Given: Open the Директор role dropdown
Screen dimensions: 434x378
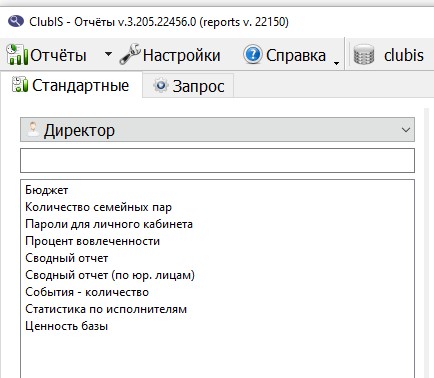Looking at the screenshot, I should click(x=217, y=130).
